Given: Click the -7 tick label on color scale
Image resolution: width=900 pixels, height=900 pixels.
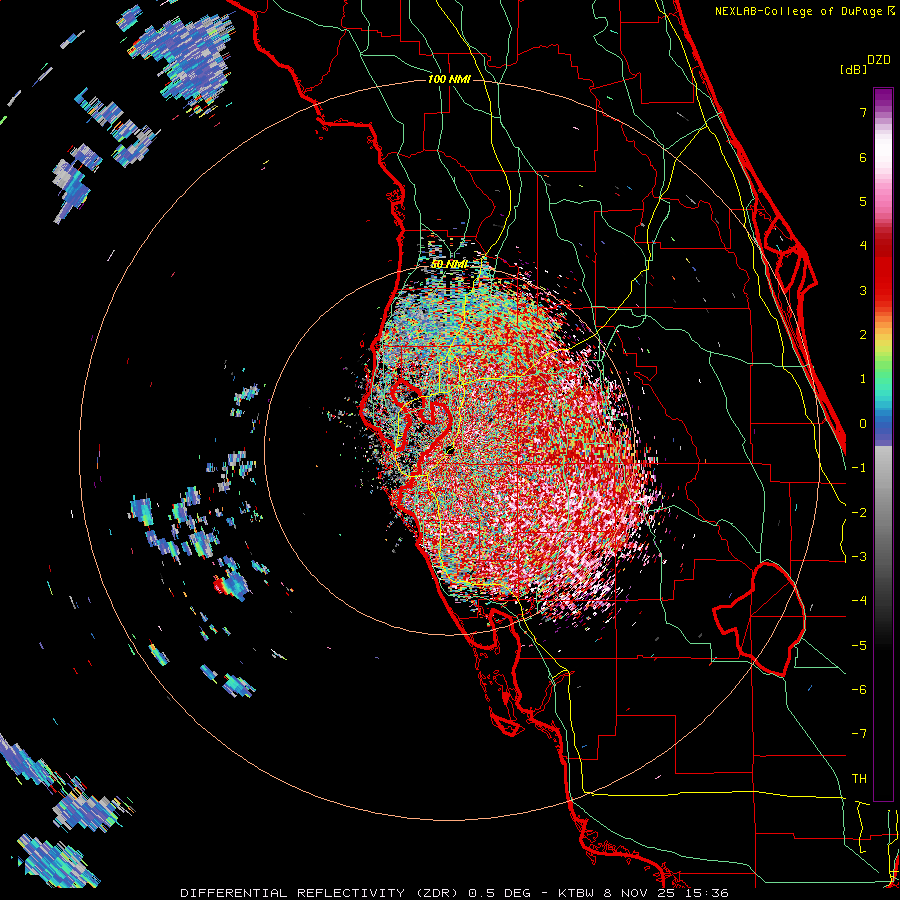Looking at the screenshot, I should point(859,734).
